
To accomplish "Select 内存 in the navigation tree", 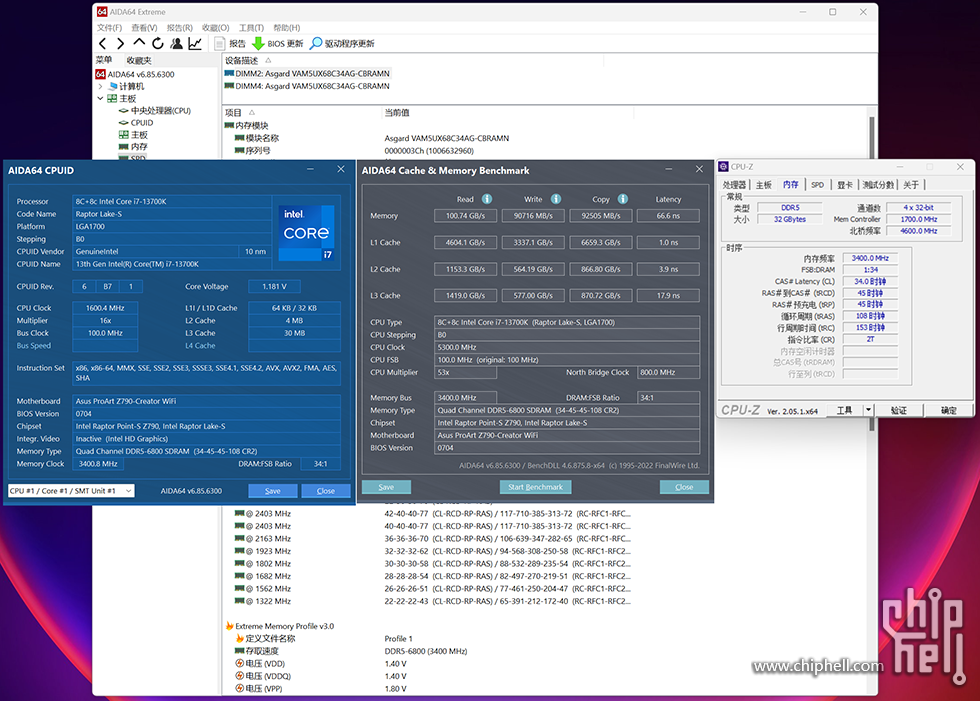I will click(133, 146).
